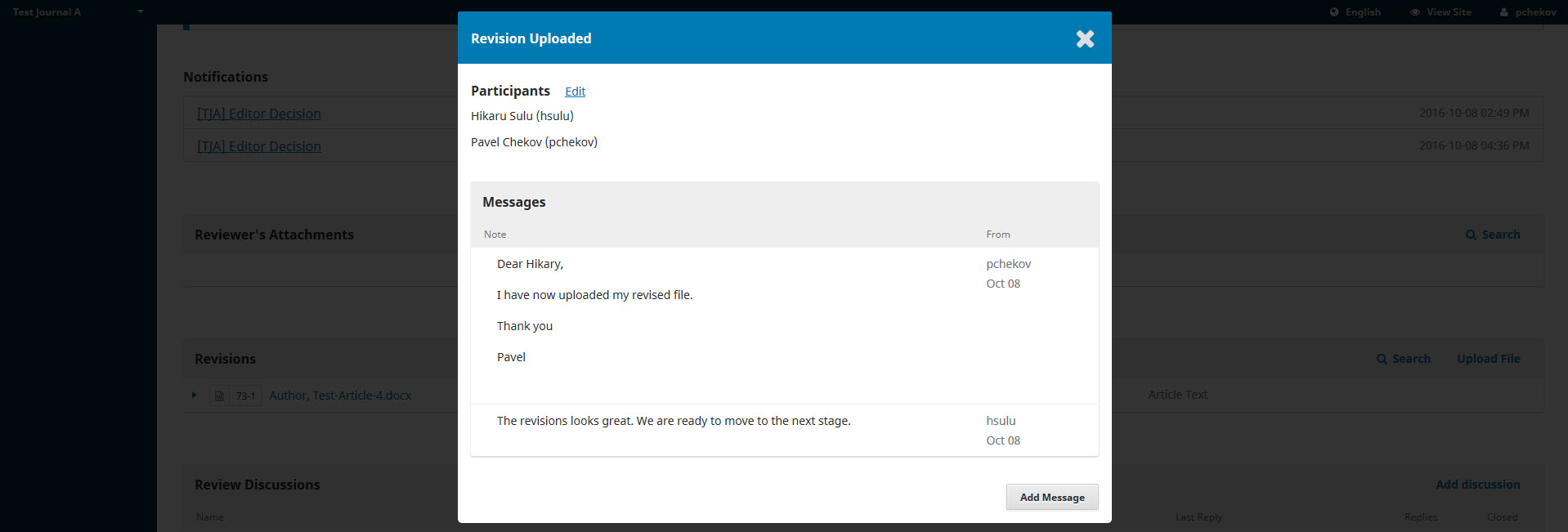Click the document icon beside 73-1
The height and width of the screenshot is (532, 1568).
click(219, 396)
